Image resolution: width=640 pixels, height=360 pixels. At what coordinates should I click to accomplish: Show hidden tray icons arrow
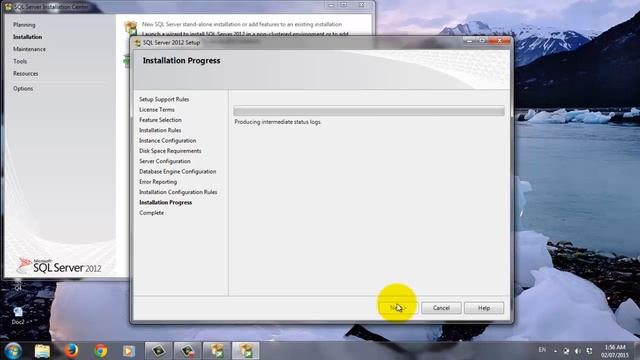(555, 351)
